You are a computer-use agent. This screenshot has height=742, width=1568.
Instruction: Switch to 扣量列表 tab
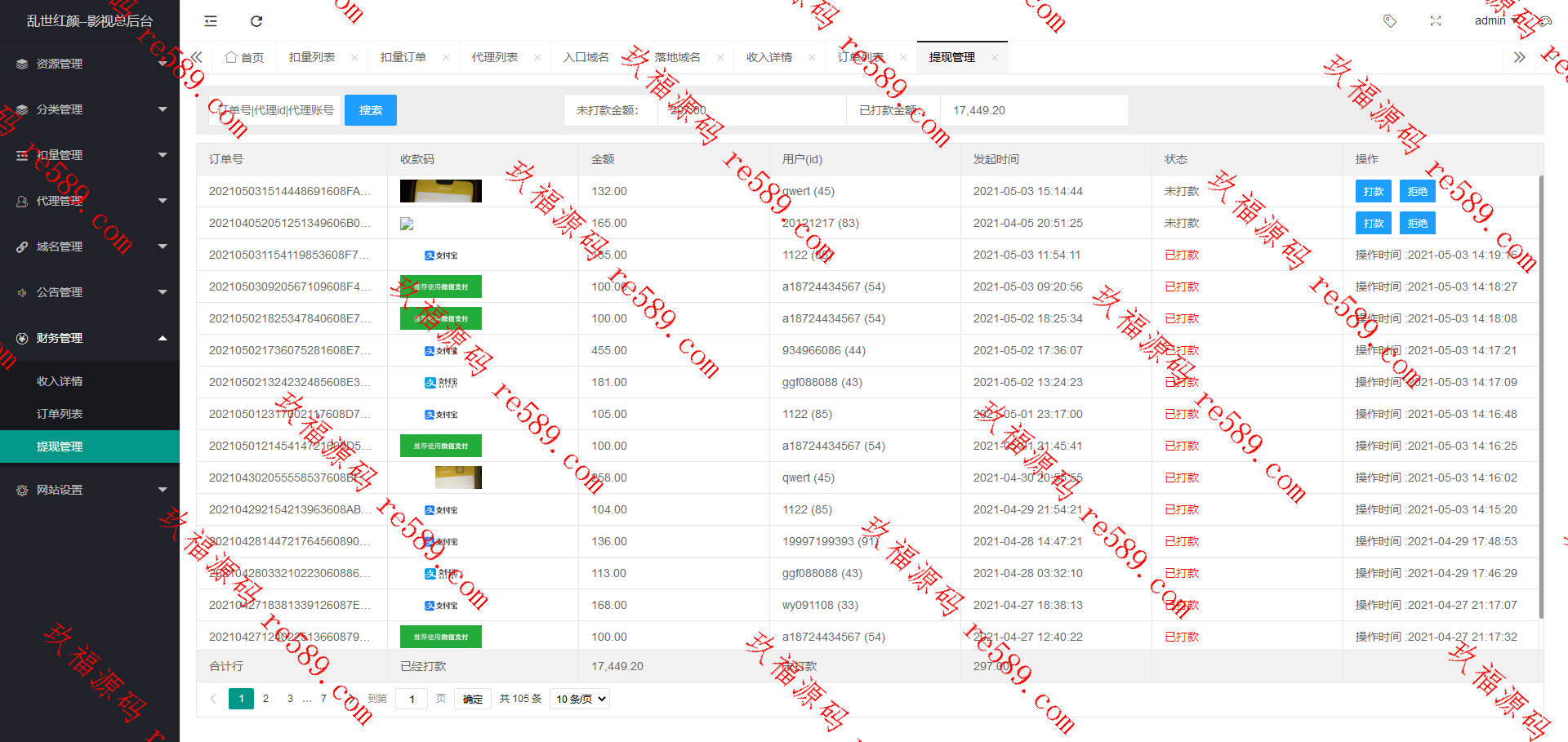pos(312,57)
